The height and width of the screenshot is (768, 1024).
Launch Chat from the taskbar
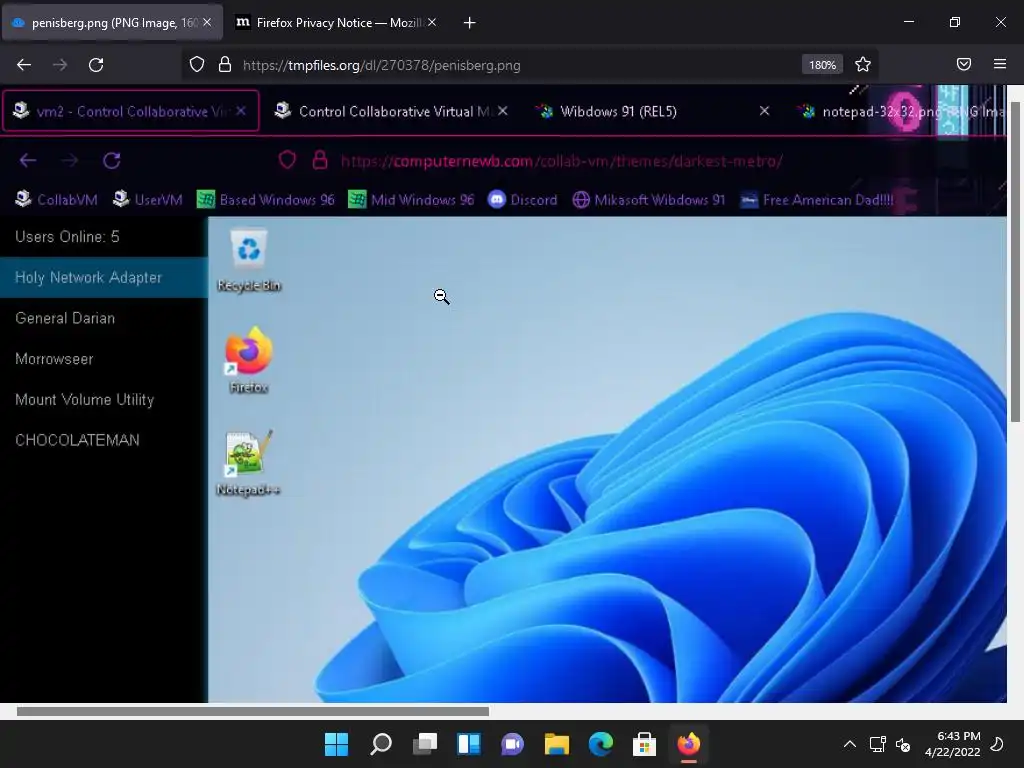pyautogui.click(x=513, y=744)
